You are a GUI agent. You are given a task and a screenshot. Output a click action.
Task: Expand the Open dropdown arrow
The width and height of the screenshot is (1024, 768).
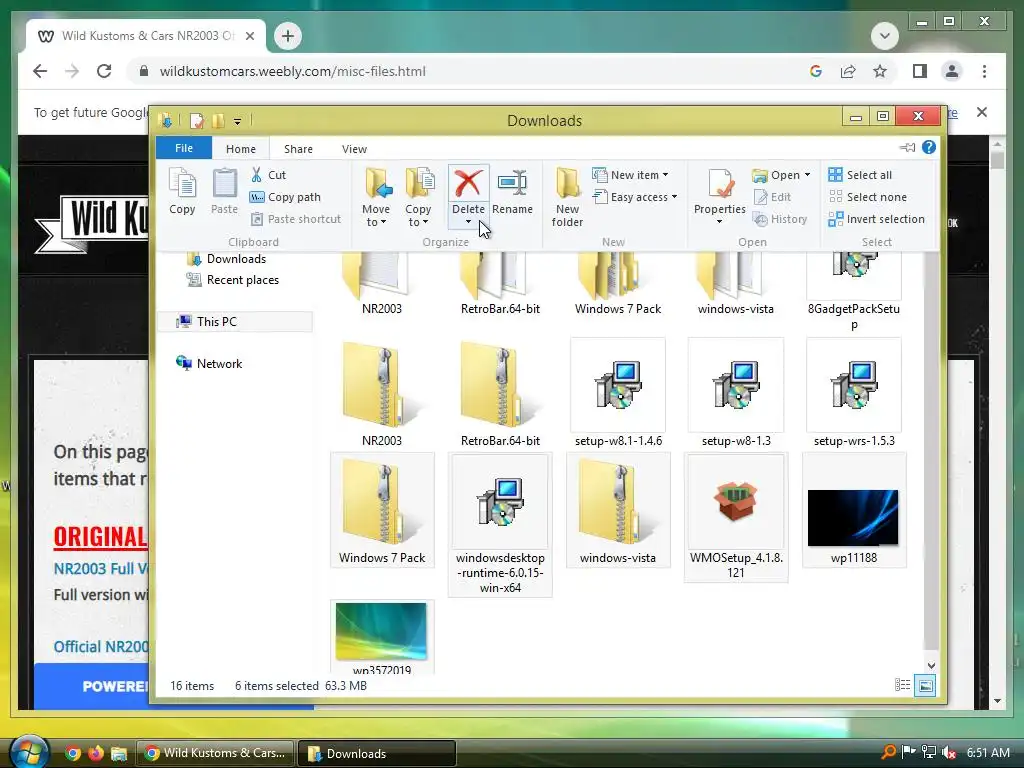pyautogui.click(x=807, y=175)
